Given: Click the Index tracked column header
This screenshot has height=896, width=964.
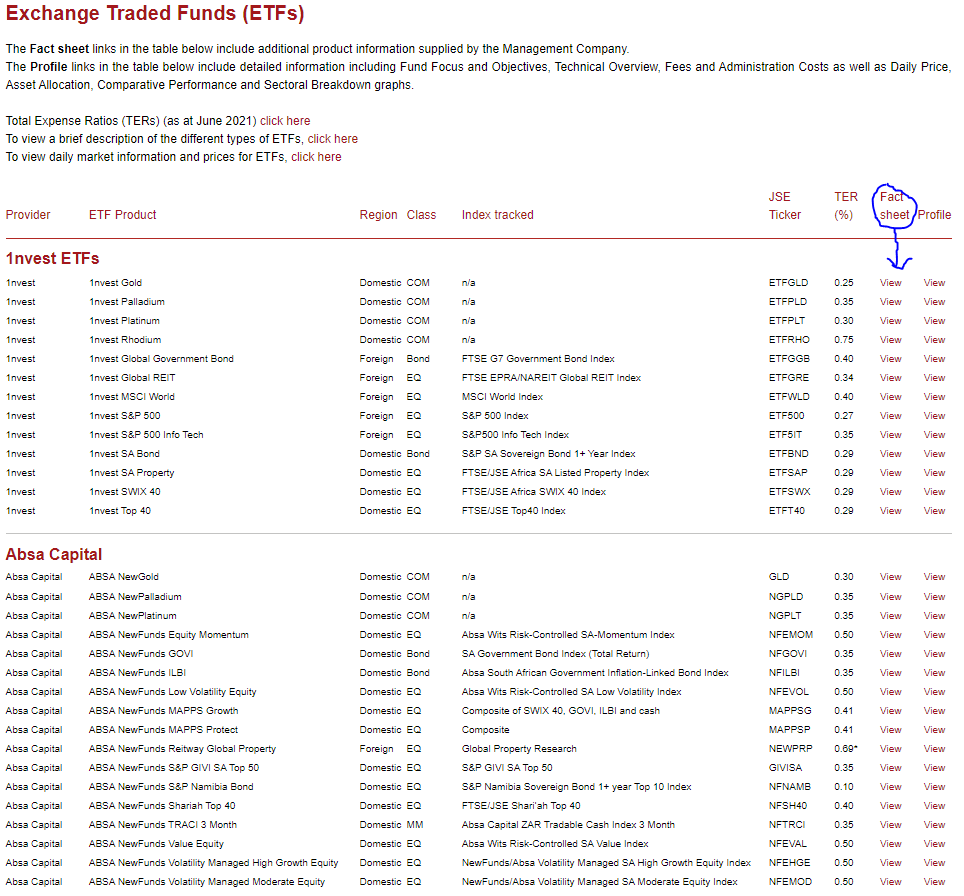Looking at the screenshot, I should pos(497,215).
